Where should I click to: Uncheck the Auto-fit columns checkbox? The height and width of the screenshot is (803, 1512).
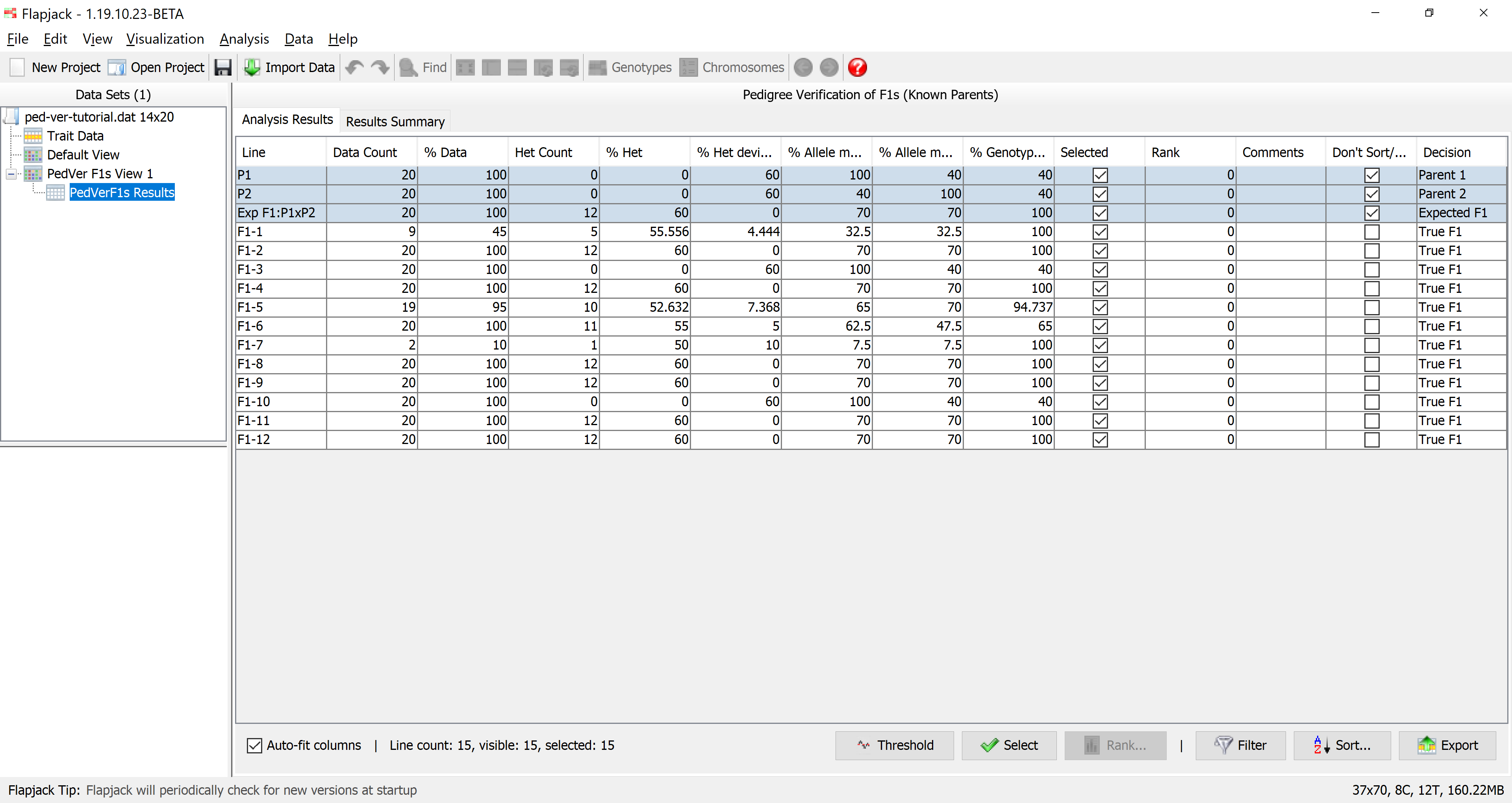(254, 746)
